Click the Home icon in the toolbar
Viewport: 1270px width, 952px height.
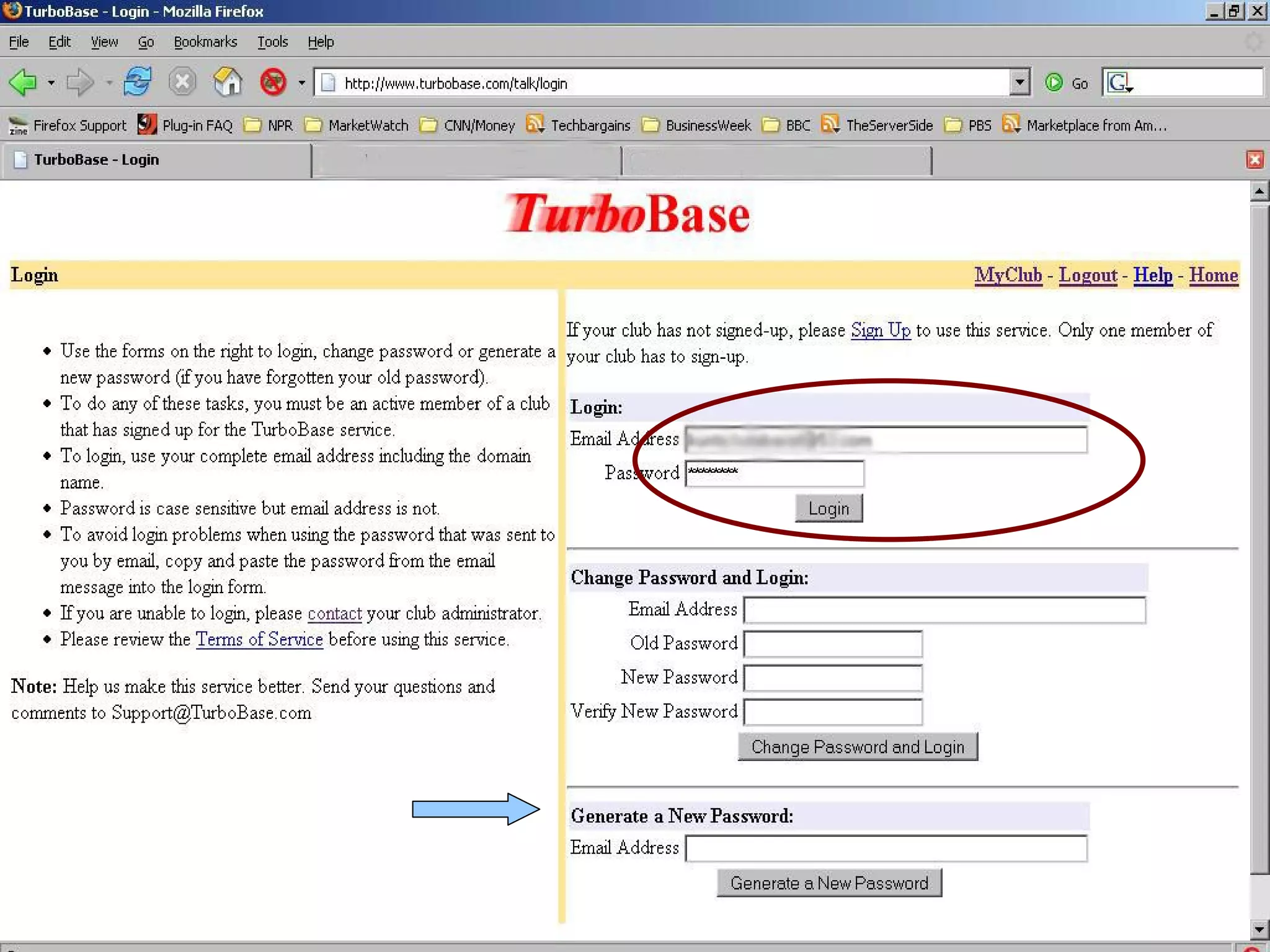pyautogui.click(x=227, y=82)
